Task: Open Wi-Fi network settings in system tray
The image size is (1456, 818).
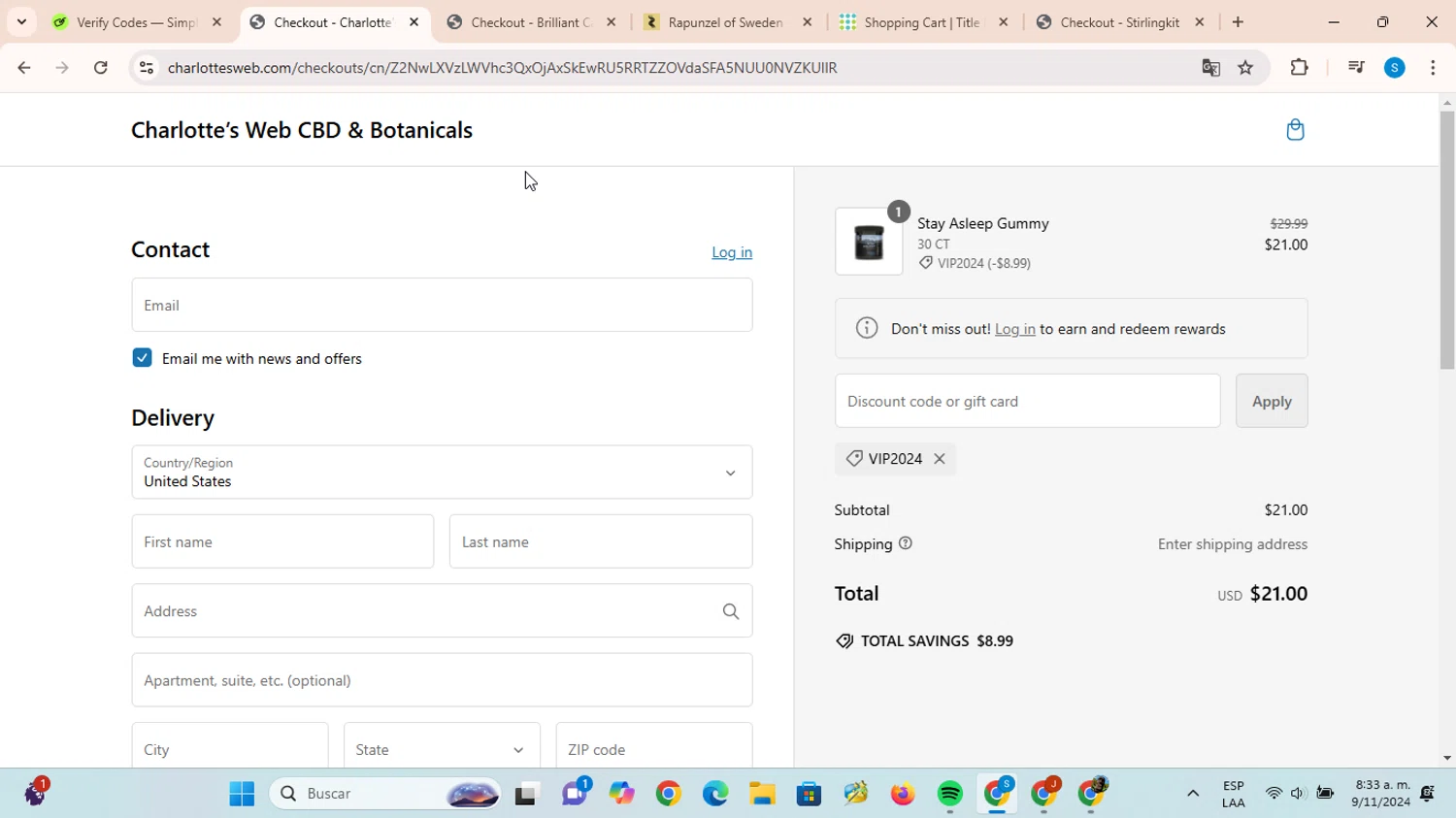Action: coord(1274,794)
